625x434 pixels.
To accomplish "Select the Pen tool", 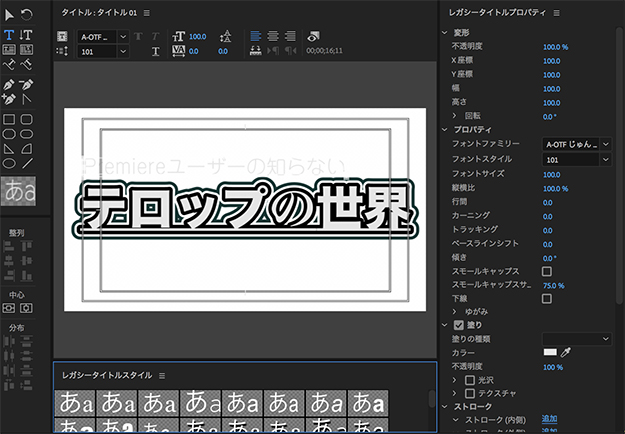I will (9, 82).
